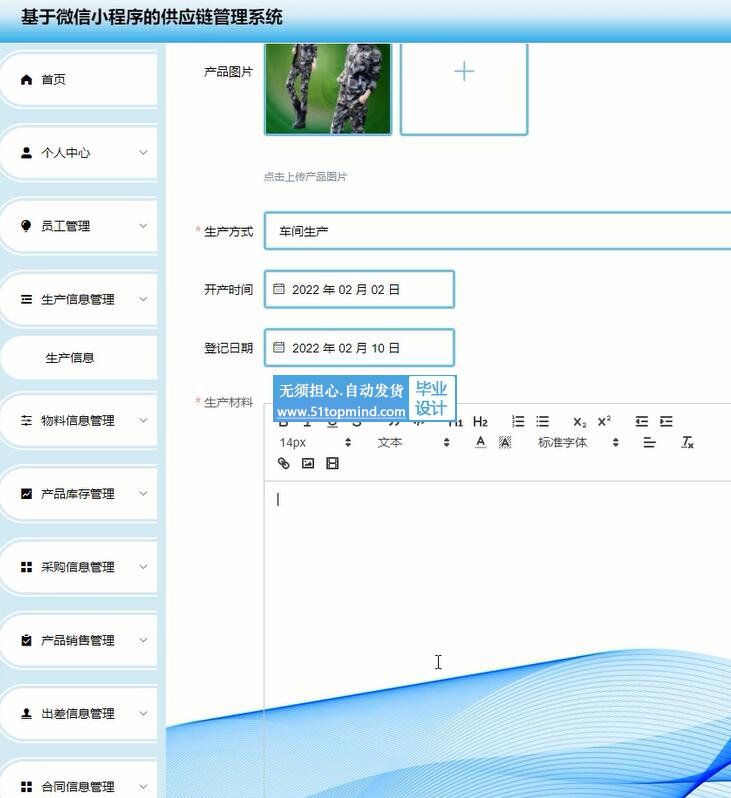Click the 产品图片 field label
731x798 pixels.
(x=229, y=72)
